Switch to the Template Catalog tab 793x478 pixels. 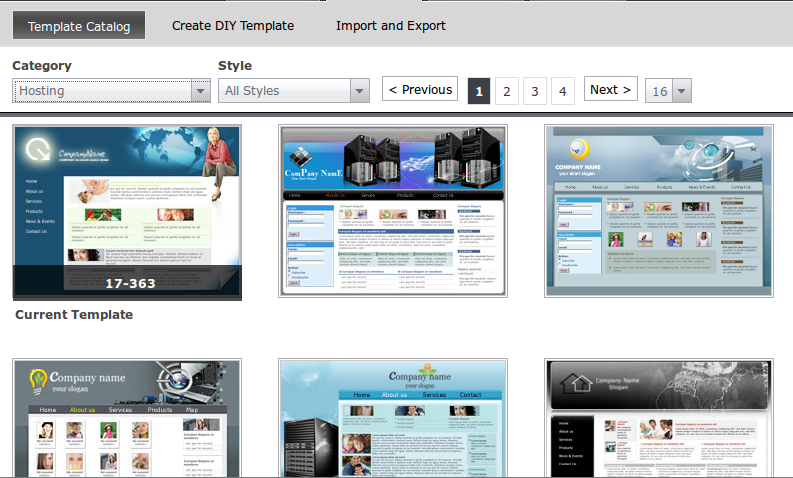[79, 25]
